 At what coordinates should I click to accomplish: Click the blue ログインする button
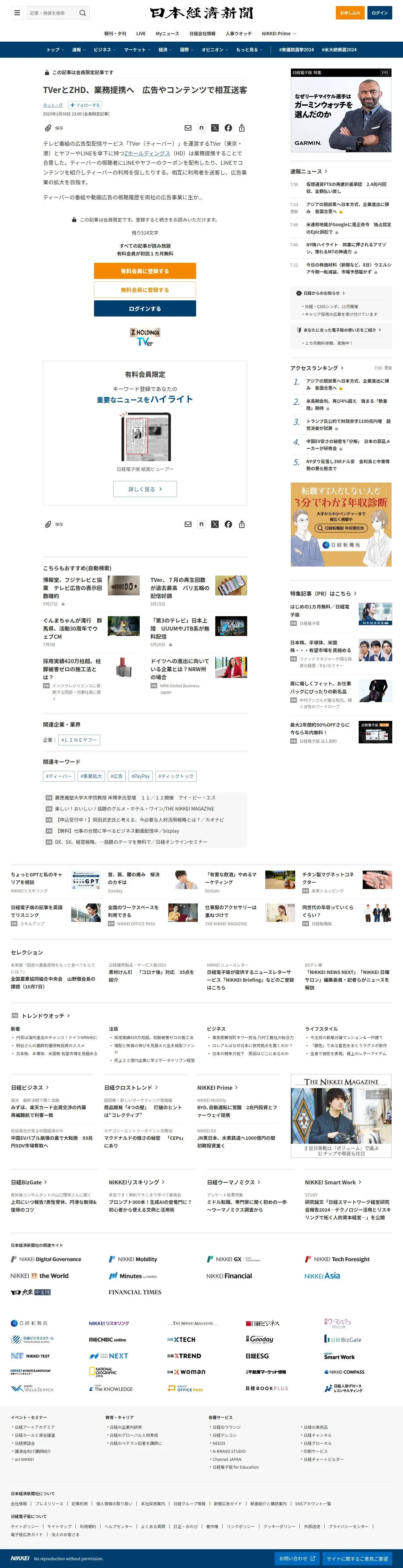click(145, 309)
